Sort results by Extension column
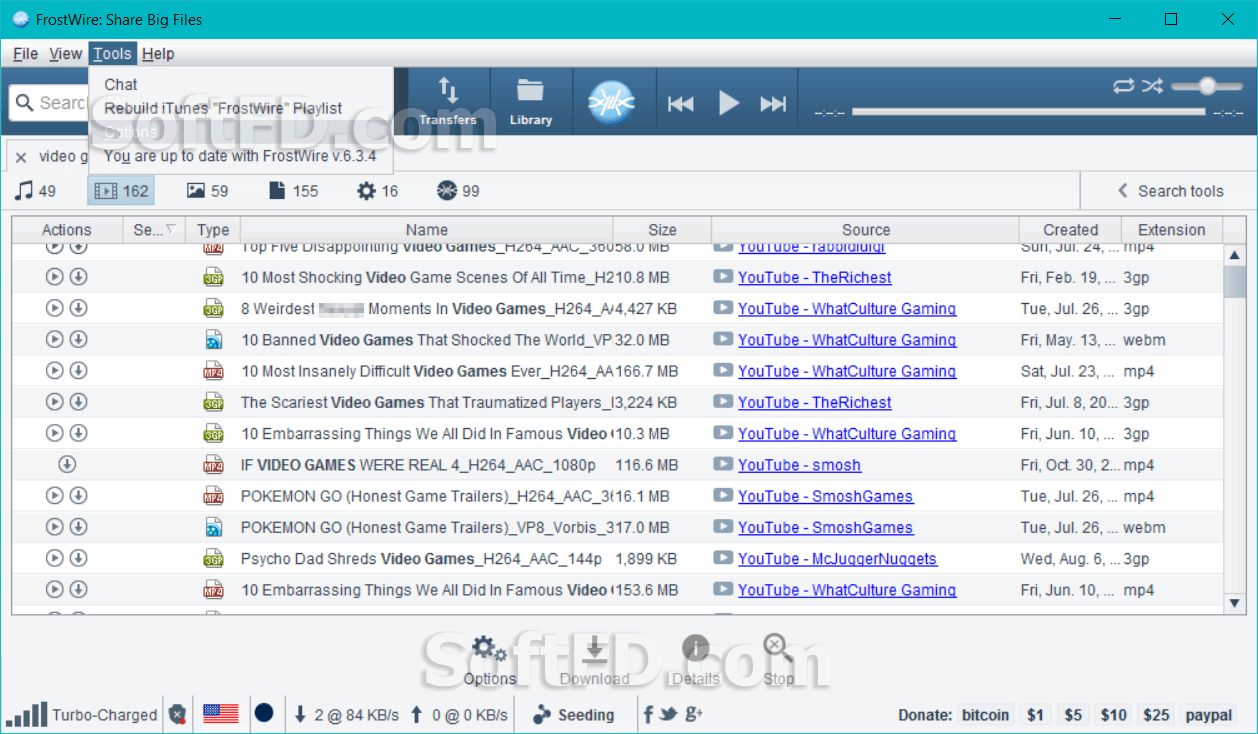Viewport: 1258px width, 734px height. [1171, 230]
